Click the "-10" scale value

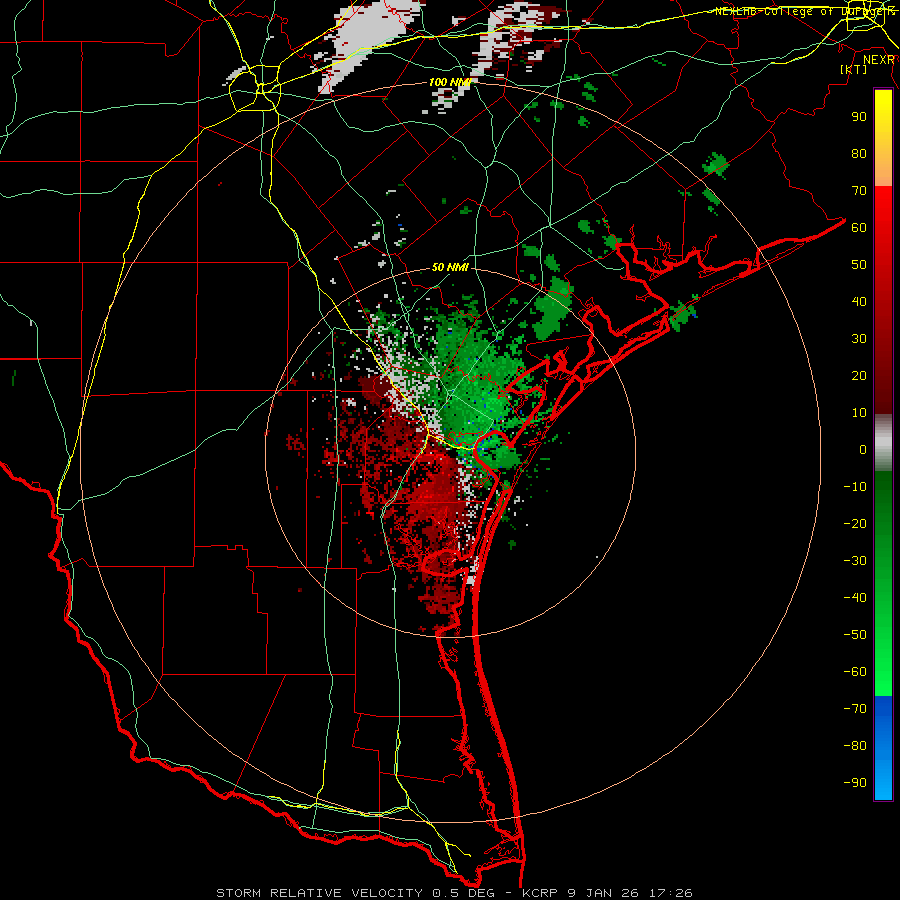pyautogui.click(x=855, y=487)
